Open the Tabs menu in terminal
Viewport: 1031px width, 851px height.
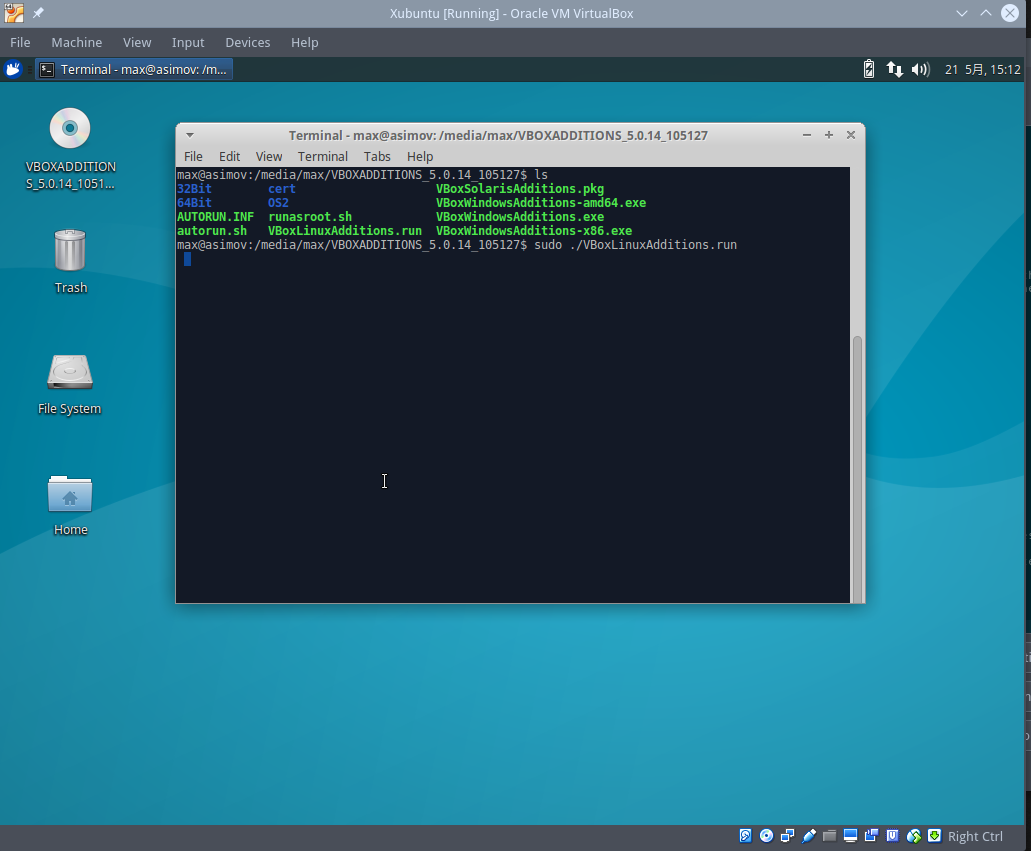tap(377, 157)
